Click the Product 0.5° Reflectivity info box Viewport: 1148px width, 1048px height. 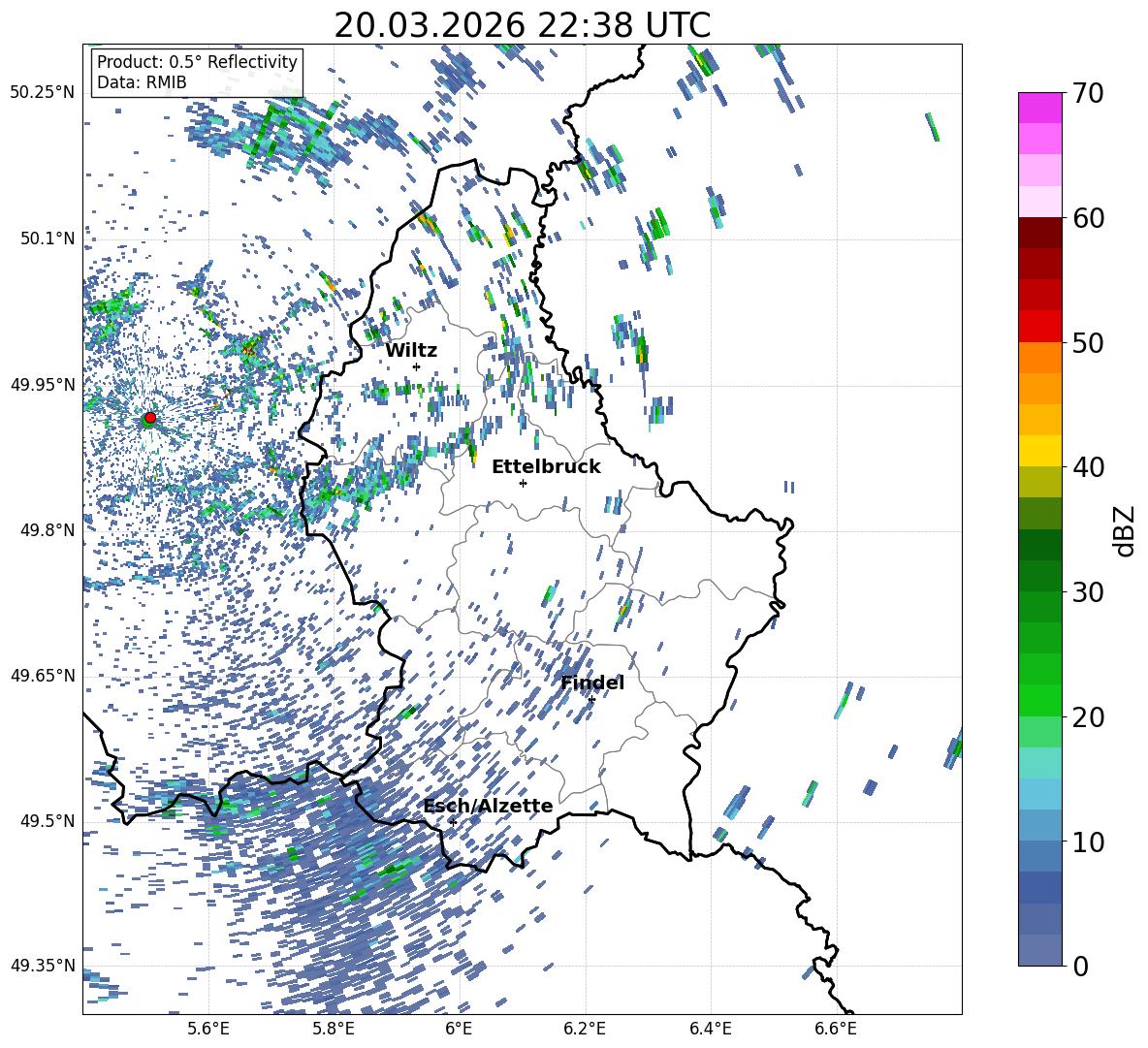(197, 73)
